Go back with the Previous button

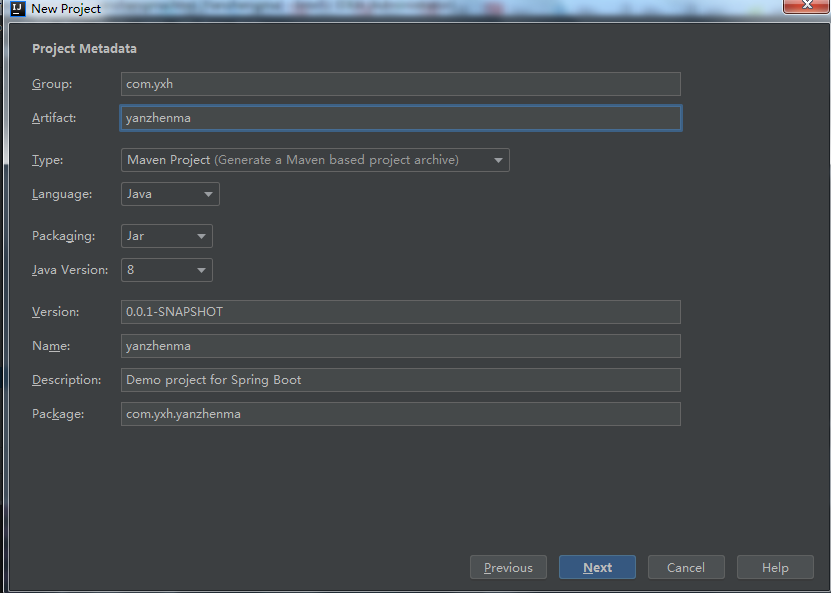point(508,567)
